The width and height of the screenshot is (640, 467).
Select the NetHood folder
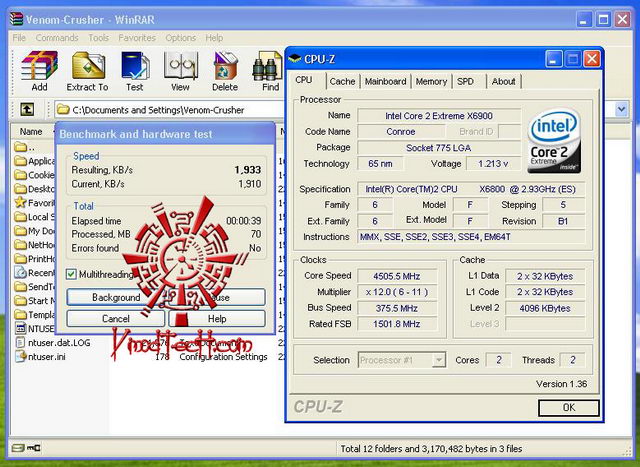click(x=35, y=245)
